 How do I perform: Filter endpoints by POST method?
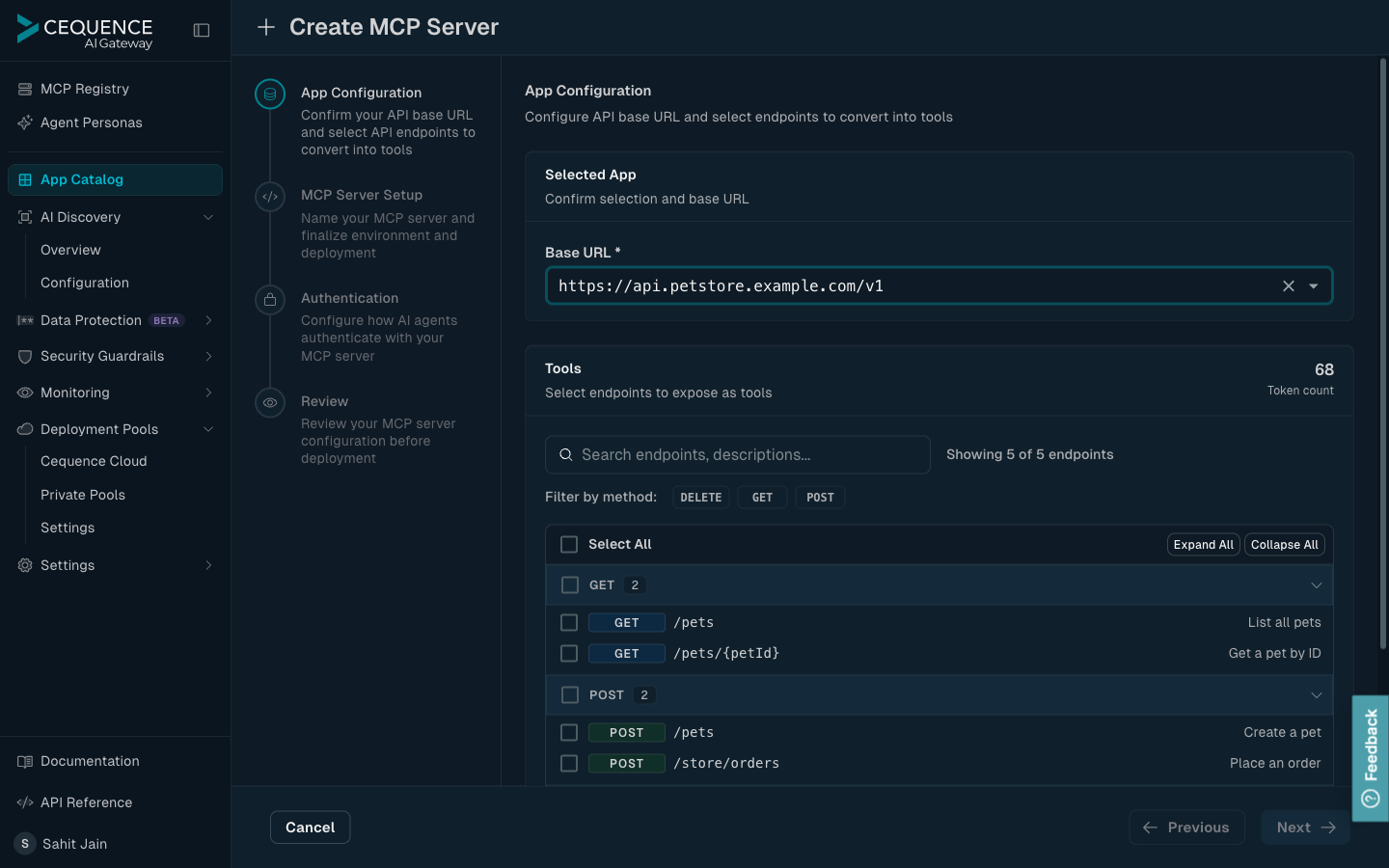tap(820, 498)
